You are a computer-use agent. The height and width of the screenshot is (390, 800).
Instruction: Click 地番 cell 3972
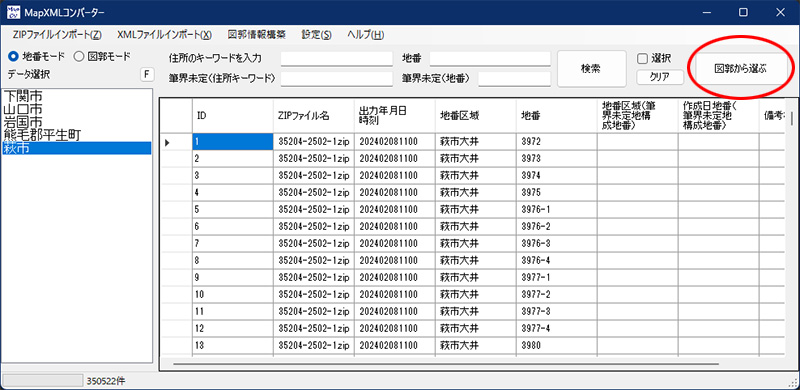(x=557, y=142)
